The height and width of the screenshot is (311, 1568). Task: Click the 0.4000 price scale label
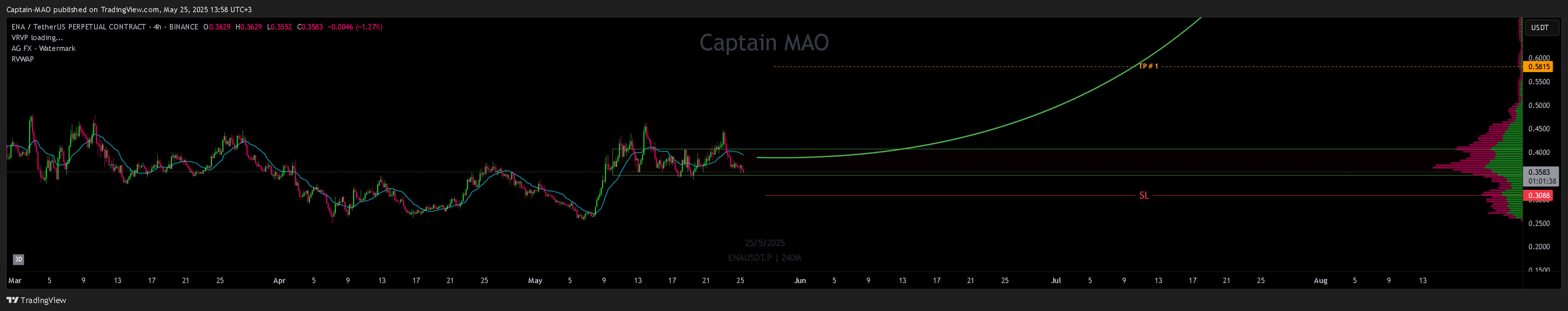pyautogui.click(x=1539, y=152)
